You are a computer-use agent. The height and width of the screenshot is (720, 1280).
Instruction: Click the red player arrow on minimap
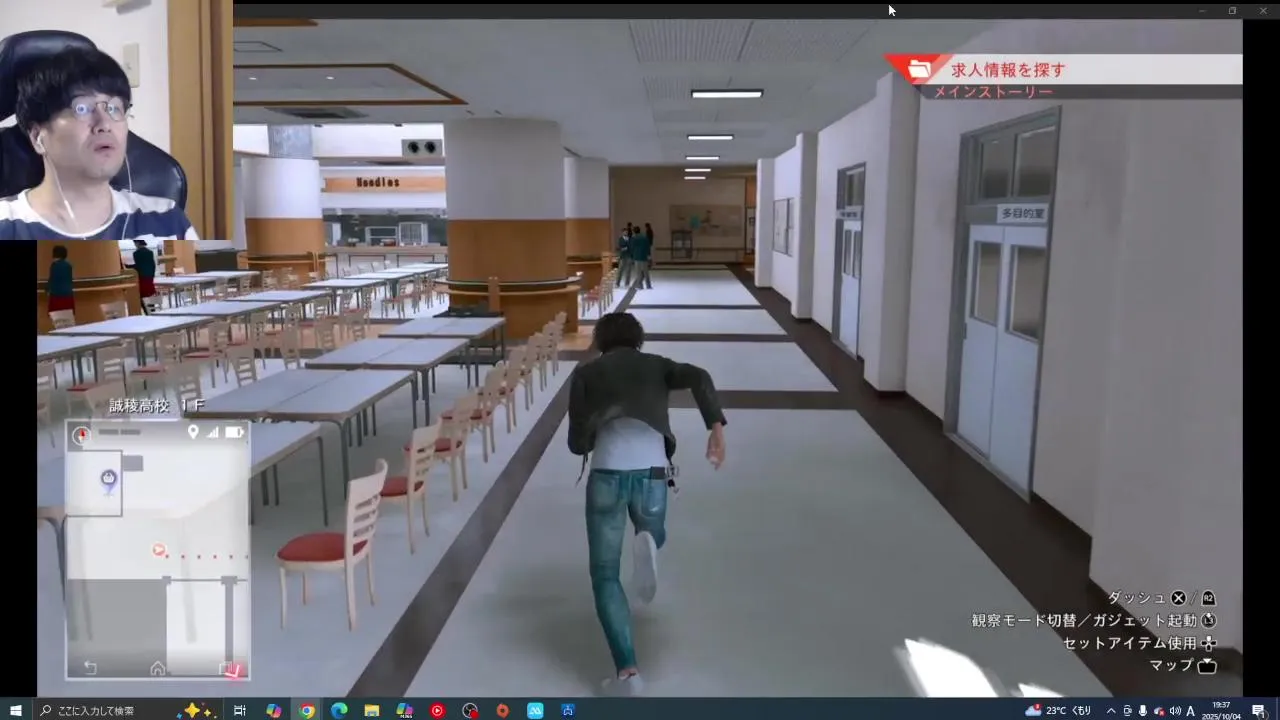point(158,549)
